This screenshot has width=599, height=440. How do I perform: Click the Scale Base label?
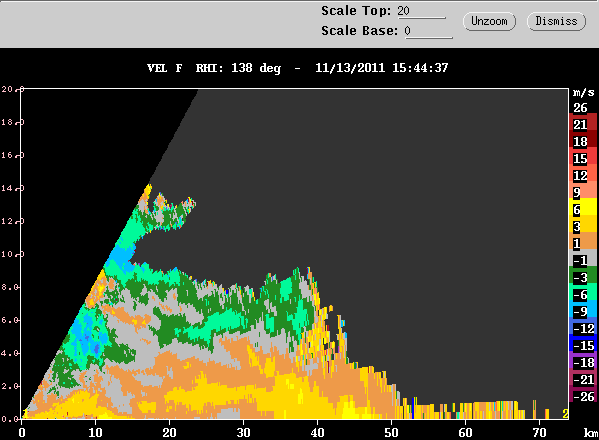point(359,31)
